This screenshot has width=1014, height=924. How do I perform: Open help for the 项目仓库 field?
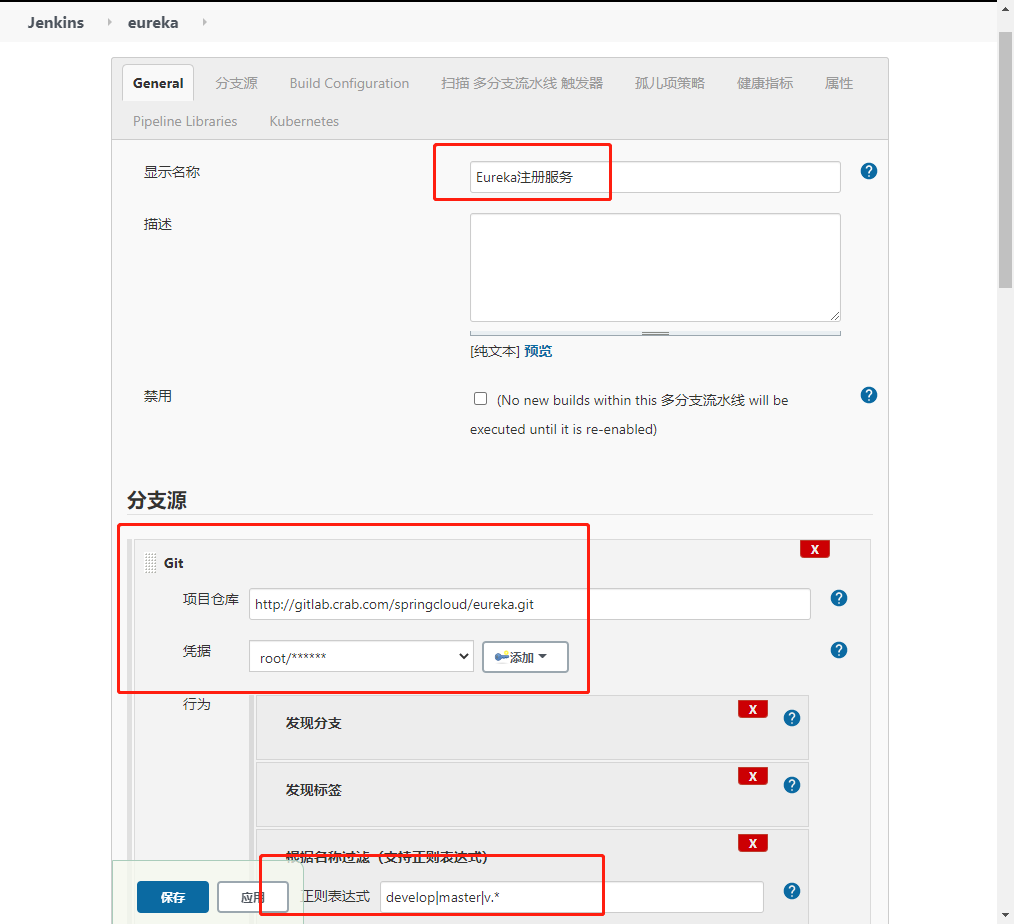point(839,598)
